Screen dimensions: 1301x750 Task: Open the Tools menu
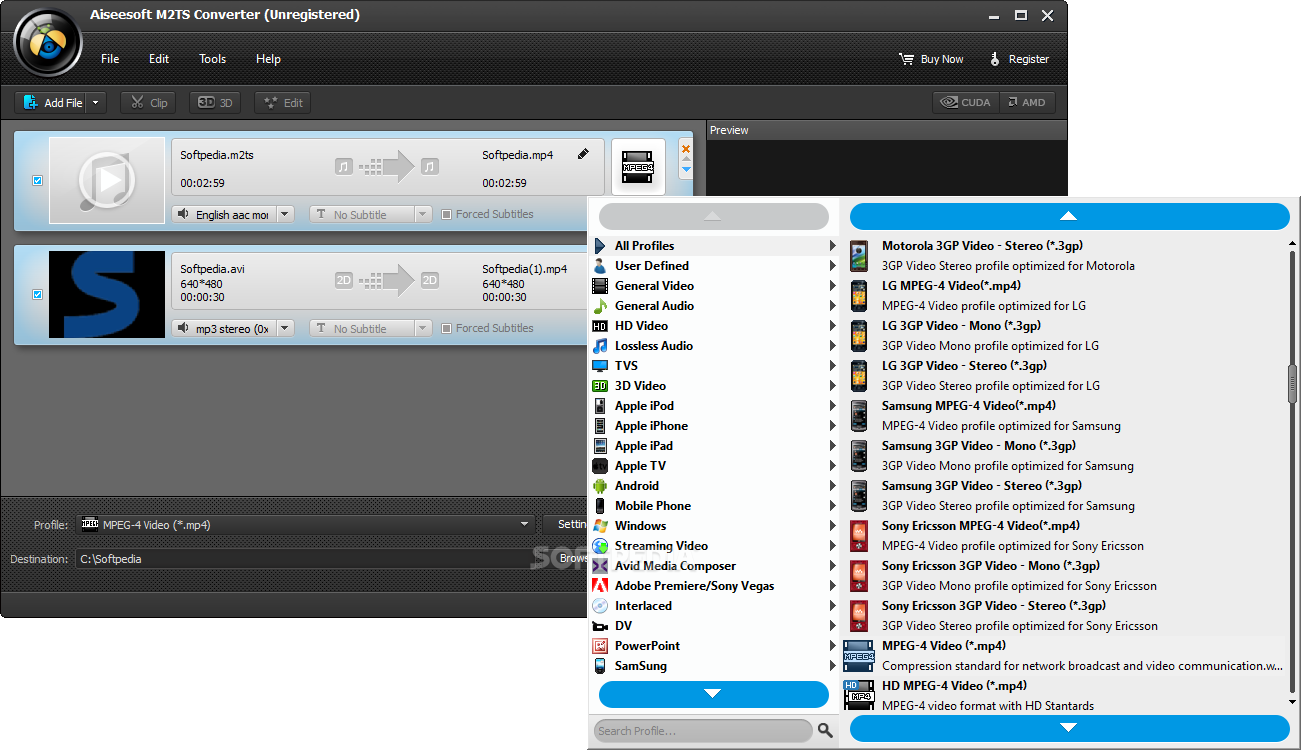[212, 59]
